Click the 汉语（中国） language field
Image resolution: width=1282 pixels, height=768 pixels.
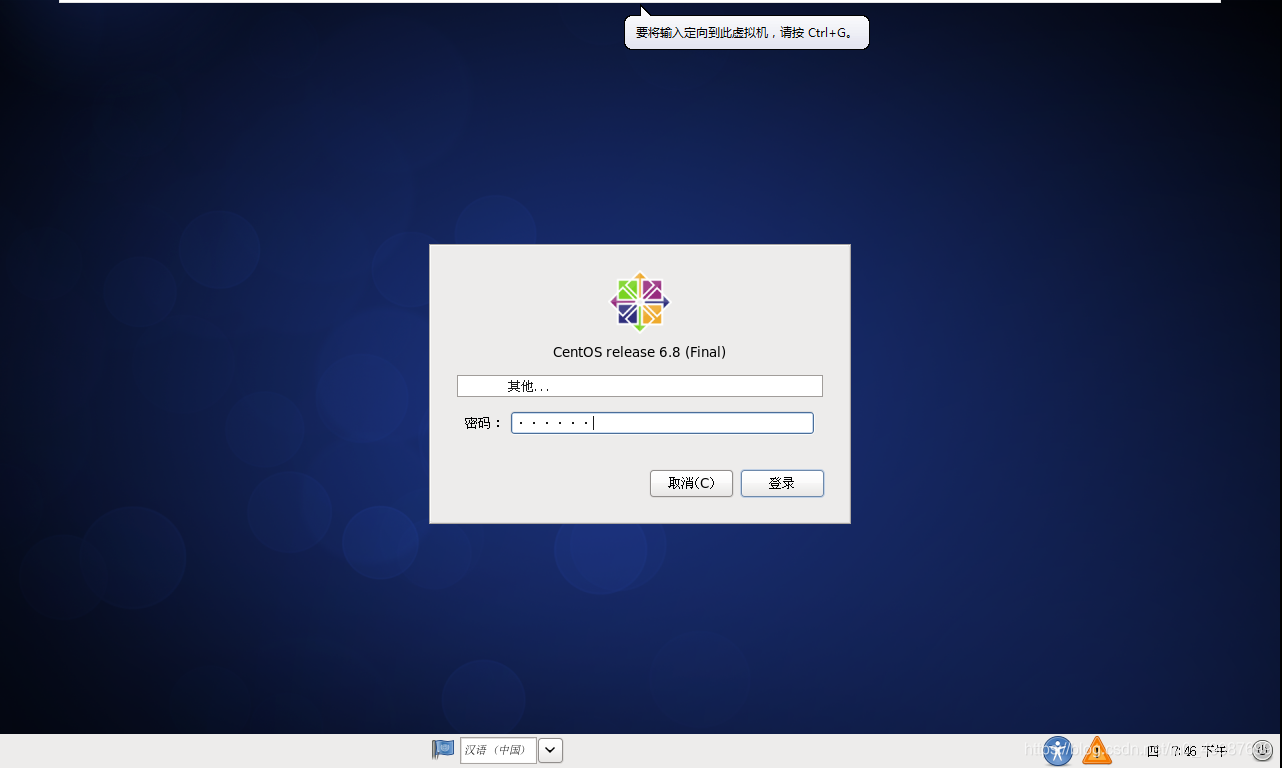click(498, 750)
